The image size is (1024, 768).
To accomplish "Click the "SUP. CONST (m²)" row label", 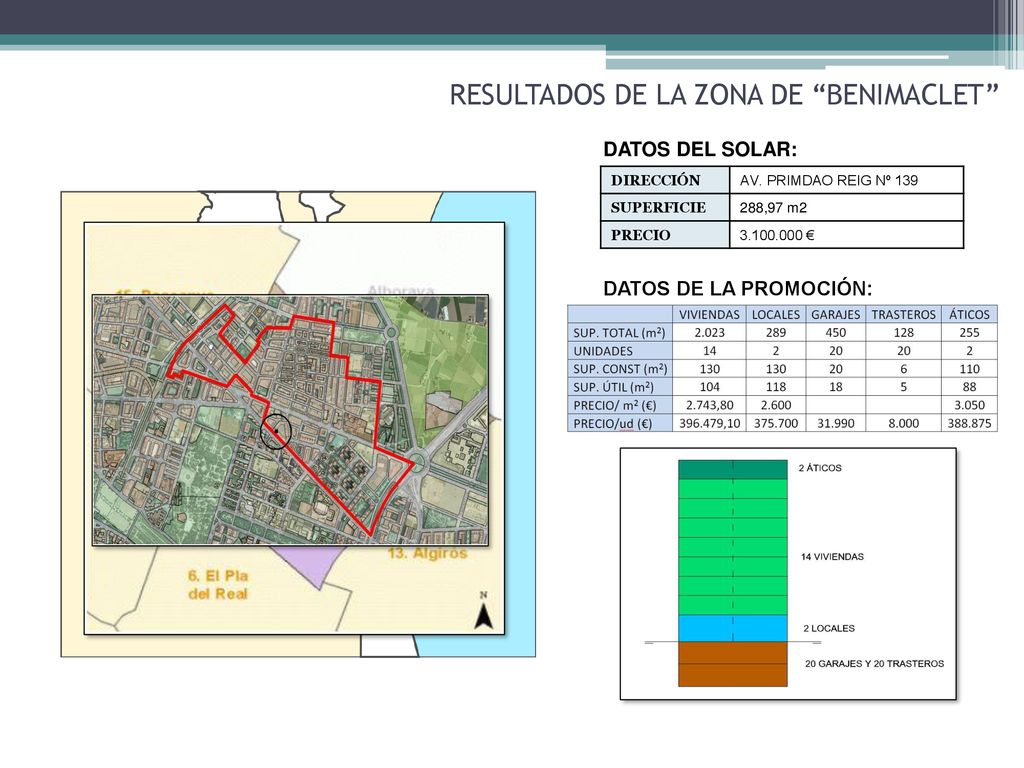I will (620, 369).
